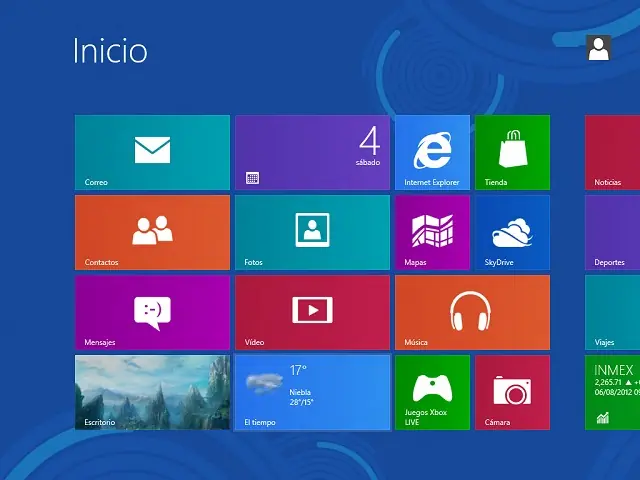
Task: Open the Mapas tile
Action: [432, 232]
